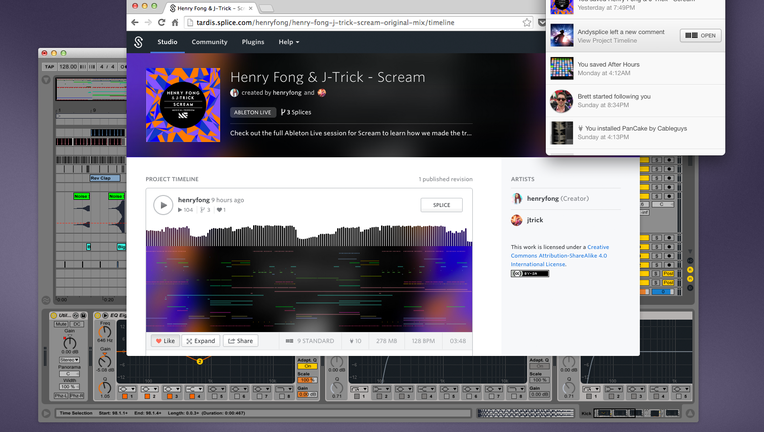764x432 pixels.
Task: Reload the page in the browser
Action: [x=161, y=22]
